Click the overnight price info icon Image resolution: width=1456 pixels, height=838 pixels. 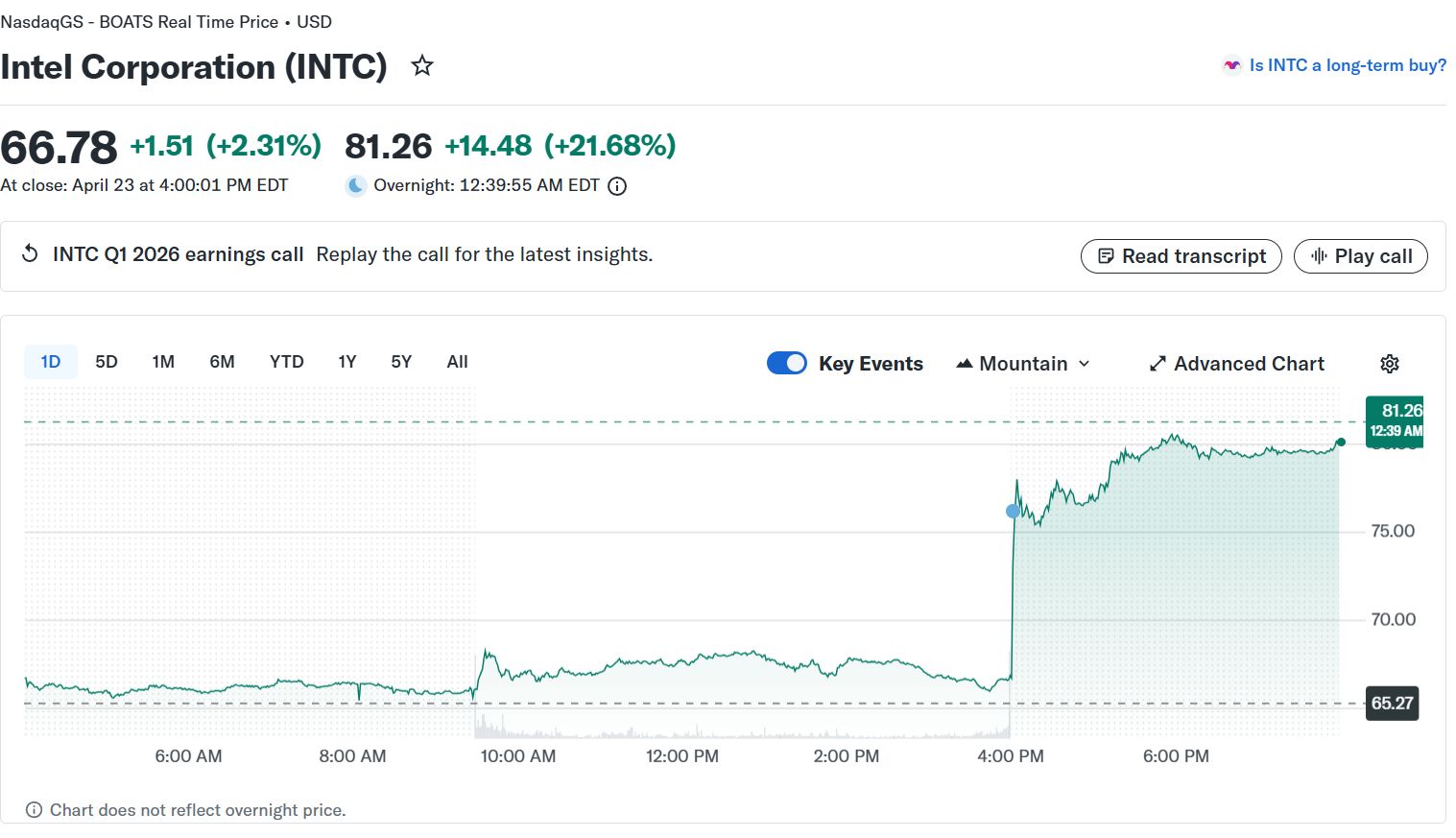(x=617, y=186)
